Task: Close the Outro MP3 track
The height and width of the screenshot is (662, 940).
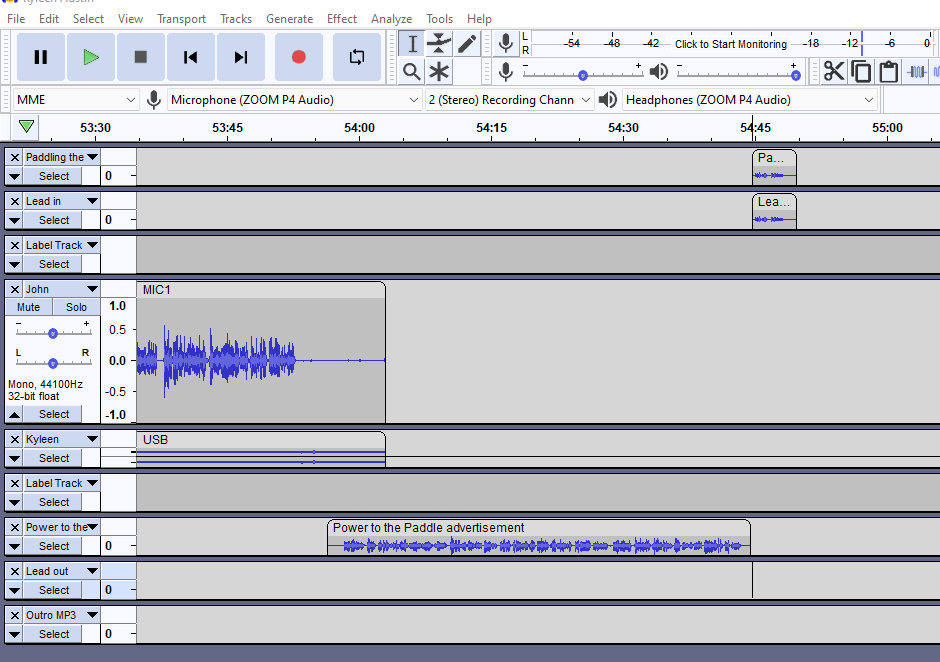Action: (x=15, y=615)
